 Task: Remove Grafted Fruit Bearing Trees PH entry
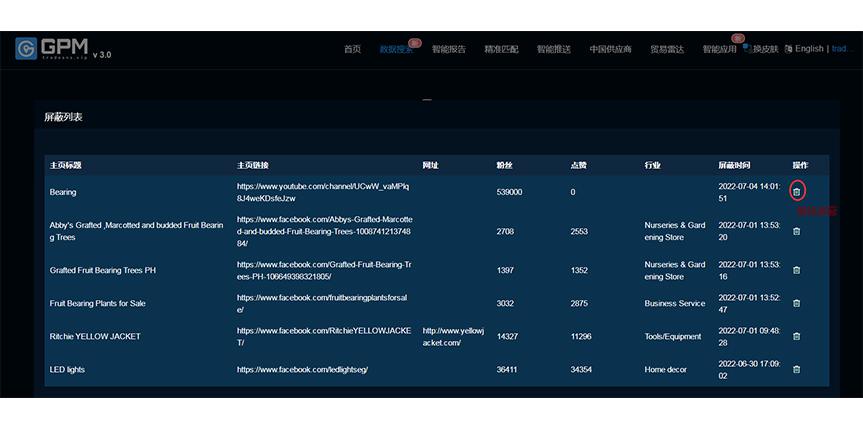796,270
